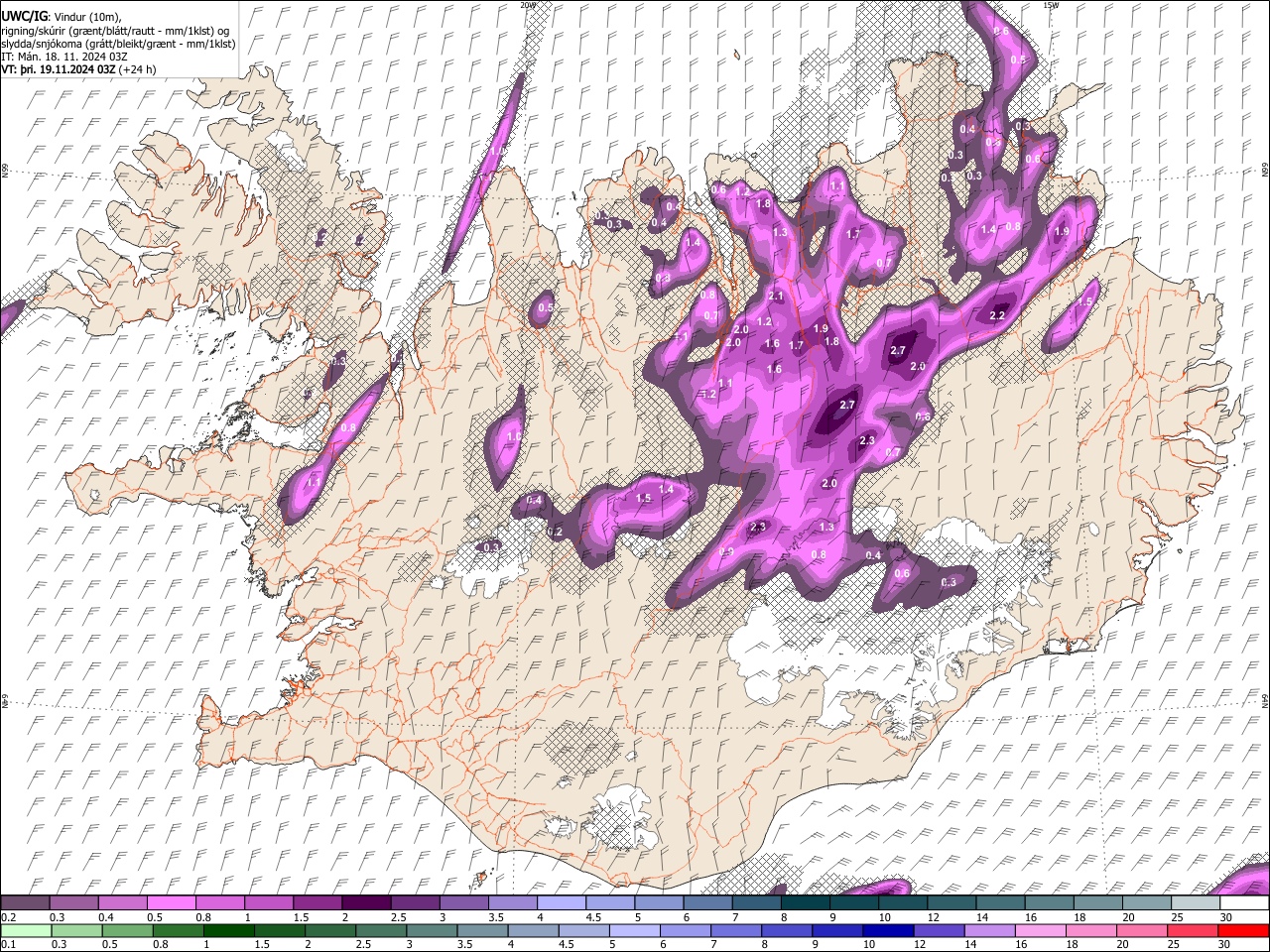
Task: Select the pale gray 25 swatch in top legend row
Action: pyautogui.click(x=1197, y=902)
